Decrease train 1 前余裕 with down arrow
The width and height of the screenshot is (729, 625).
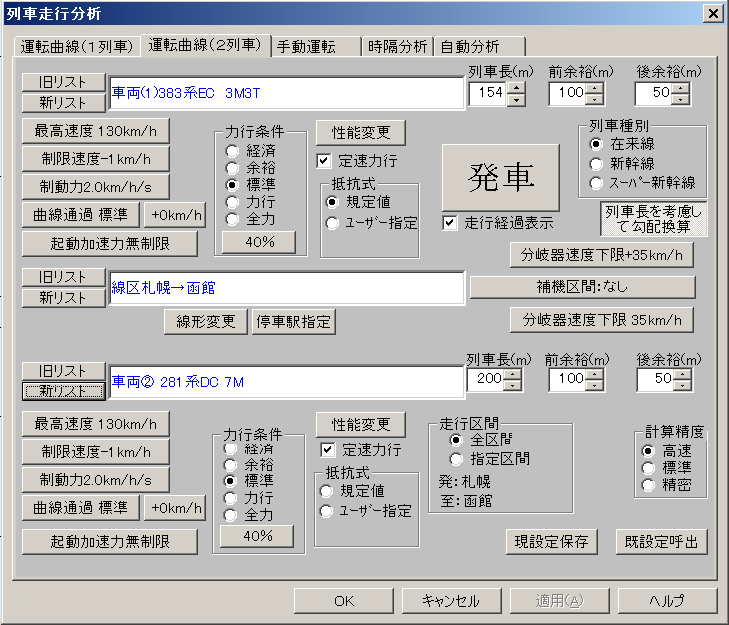[594, 100]
